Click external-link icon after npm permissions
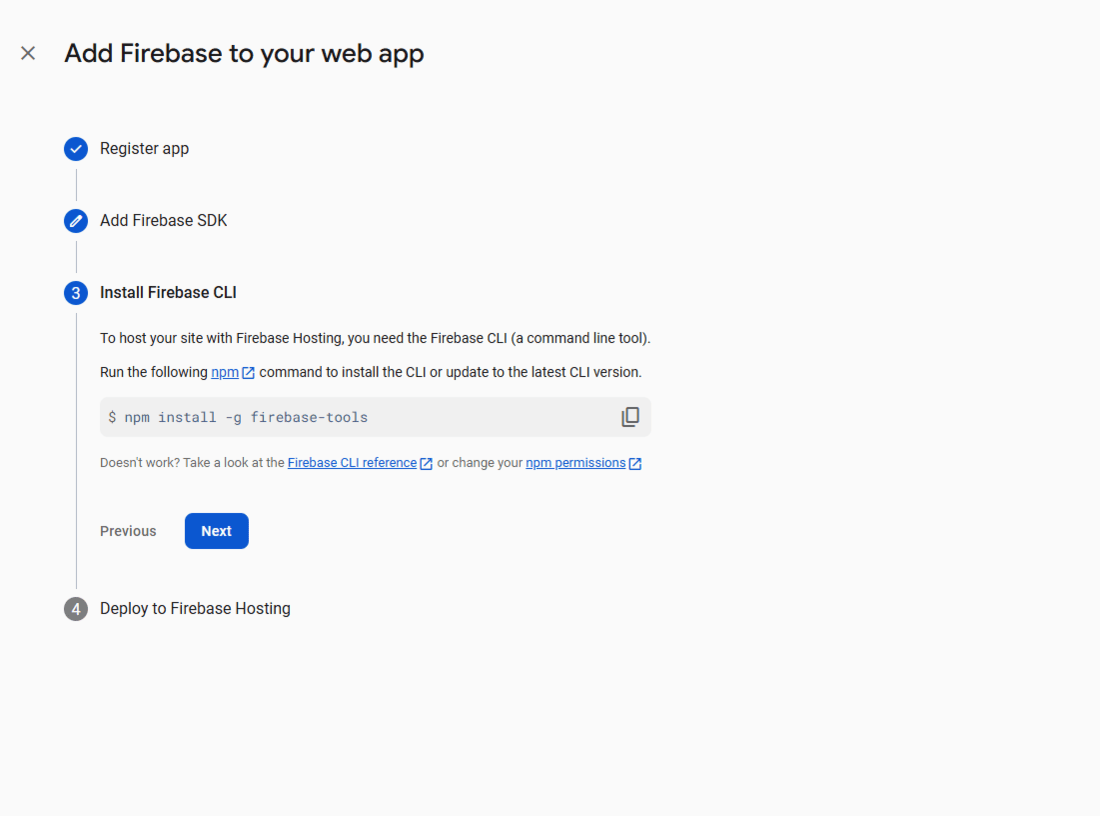The image size is (1100, 816). pos(635,464)
